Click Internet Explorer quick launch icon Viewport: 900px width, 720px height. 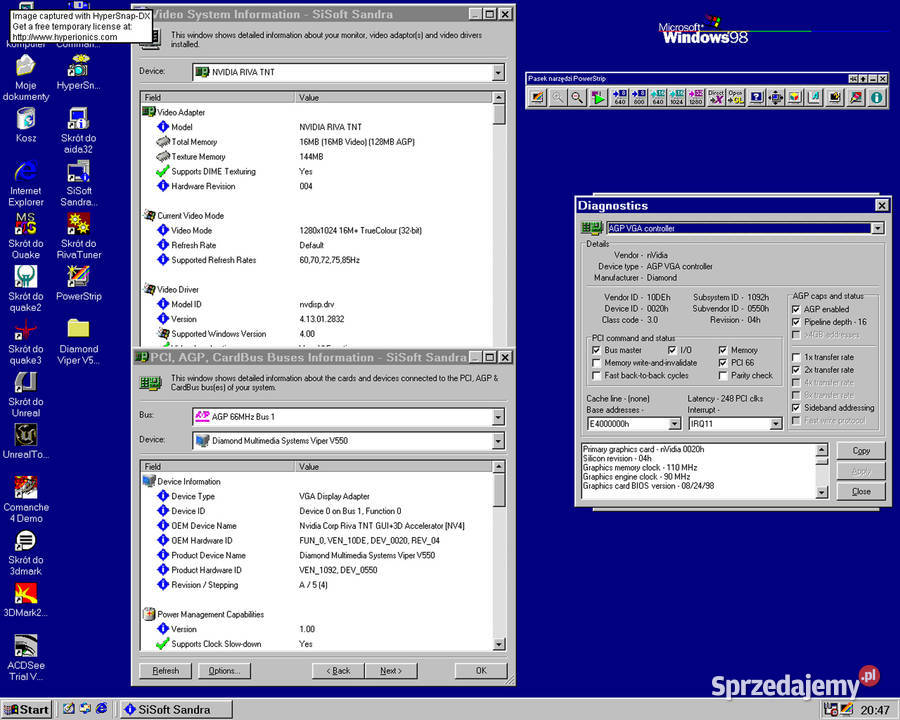pyautogui.click(x=102, y=709)
